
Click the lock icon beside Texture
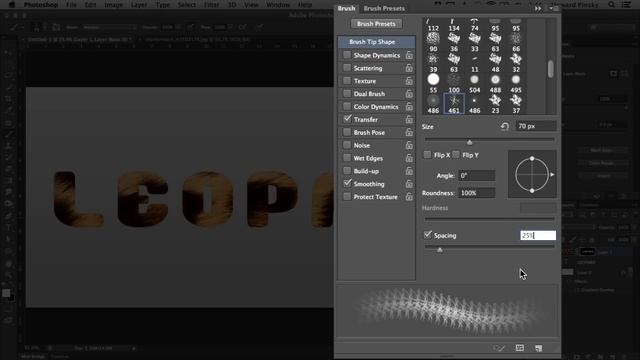click(x=409, y=81)
